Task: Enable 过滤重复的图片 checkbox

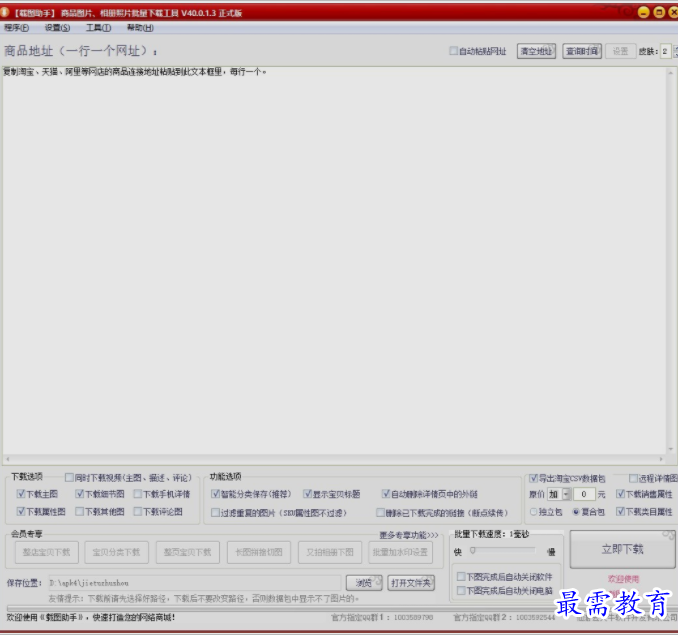Action: [215, 513]
